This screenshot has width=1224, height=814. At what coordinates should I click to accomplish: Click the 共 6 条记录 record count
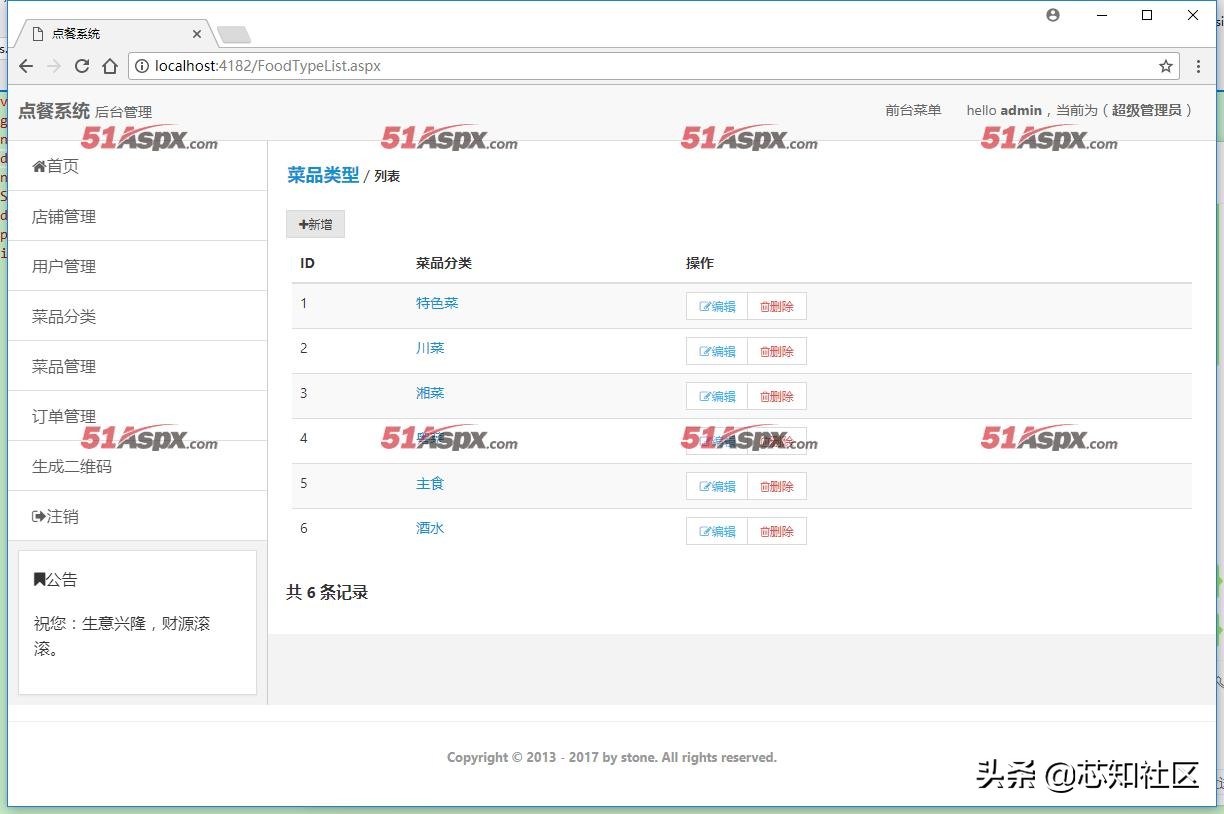tap(327, 592)
